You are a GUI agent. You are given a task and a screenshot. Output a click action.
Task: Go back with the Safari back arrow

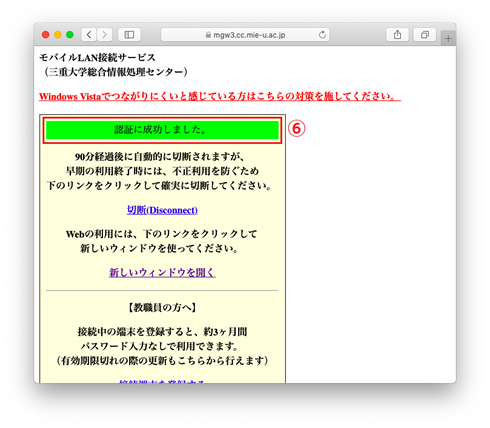pyautogui.click(x=89, y=35)
